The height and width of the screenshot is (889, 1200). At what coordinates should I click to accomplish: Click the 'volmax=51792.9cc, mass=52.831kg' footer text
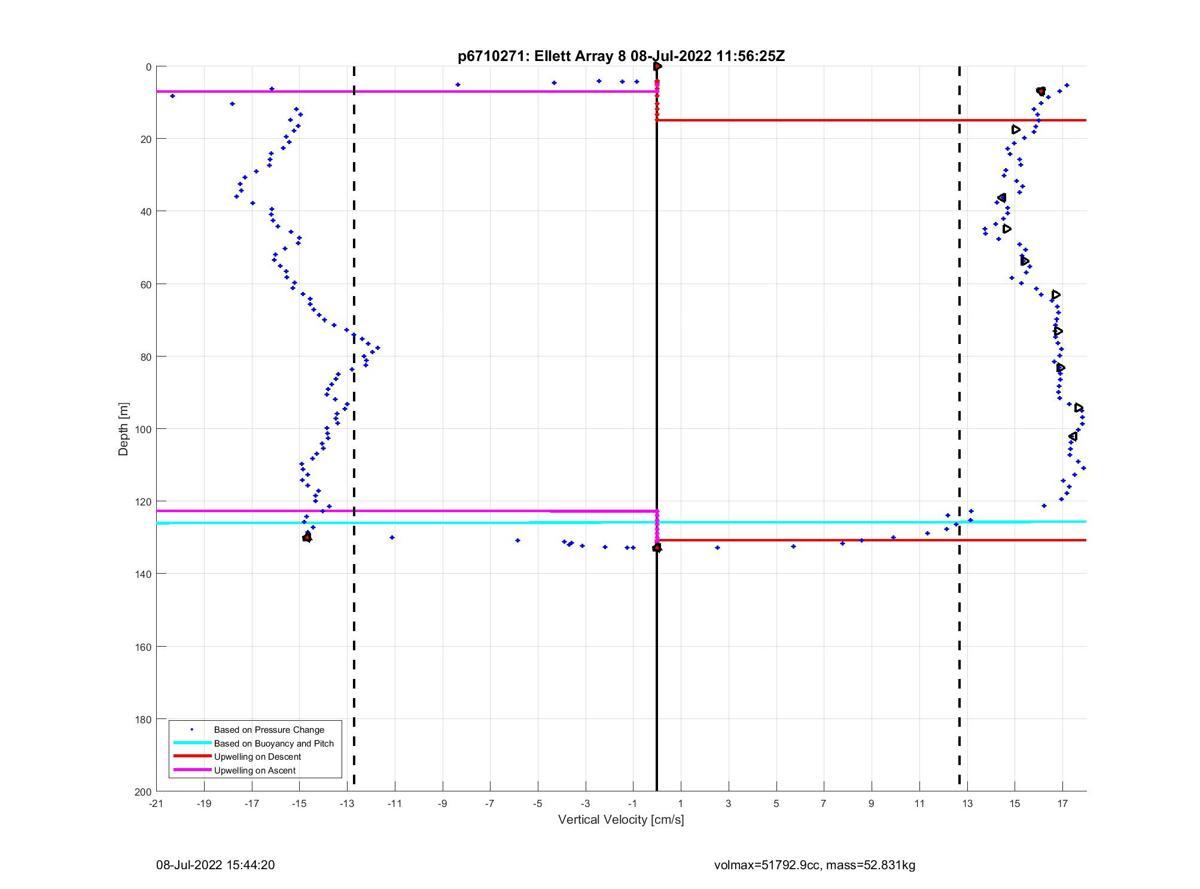coord(815,865)
